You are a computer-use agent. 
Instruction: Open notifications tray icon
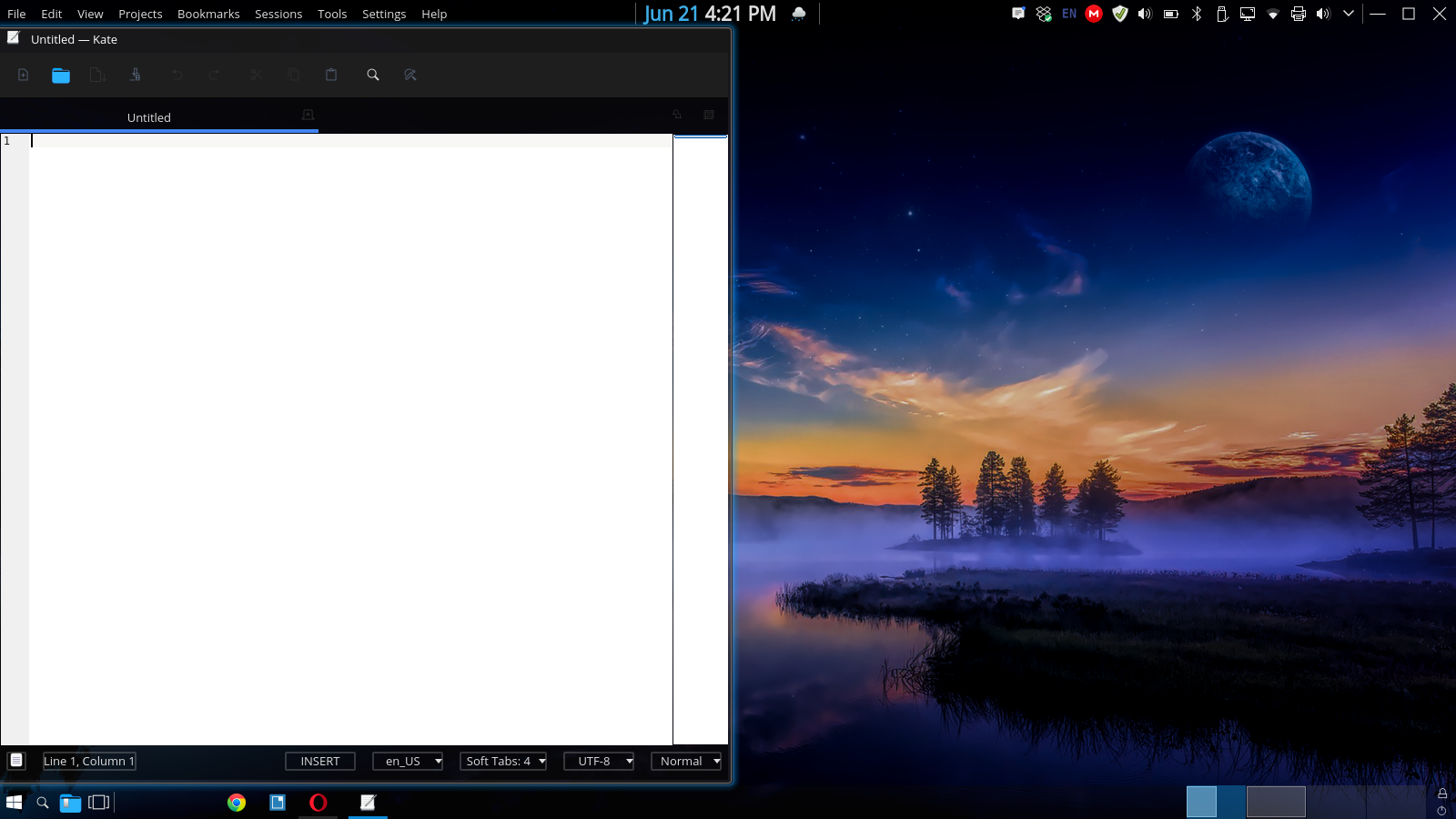click(1018, 14)
